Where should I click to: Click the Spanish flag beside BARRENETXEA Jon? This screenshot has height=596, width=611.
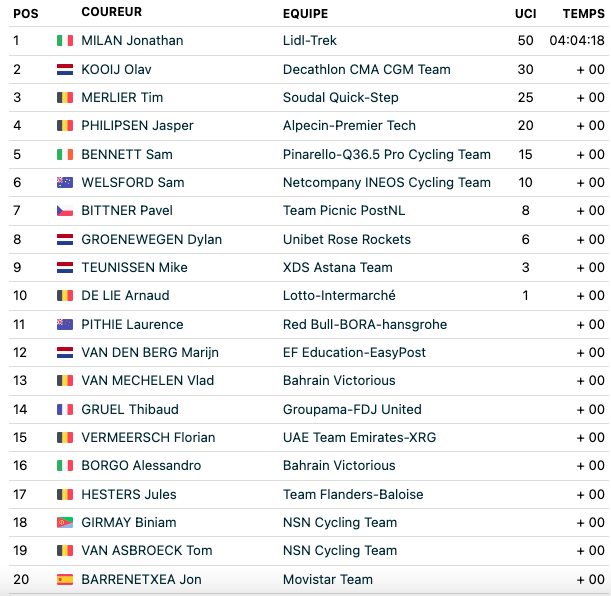(65, 579)
